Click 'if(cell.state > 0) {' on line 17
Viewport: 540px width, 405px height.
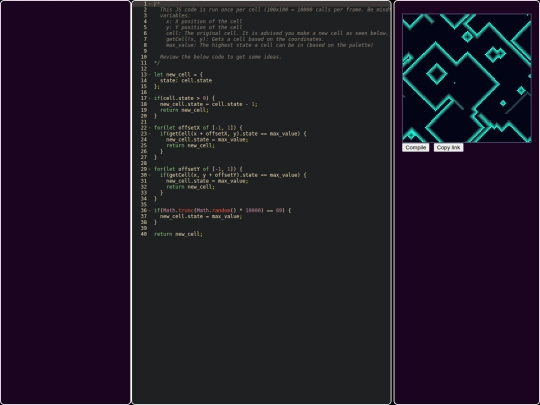coord(185,98)
